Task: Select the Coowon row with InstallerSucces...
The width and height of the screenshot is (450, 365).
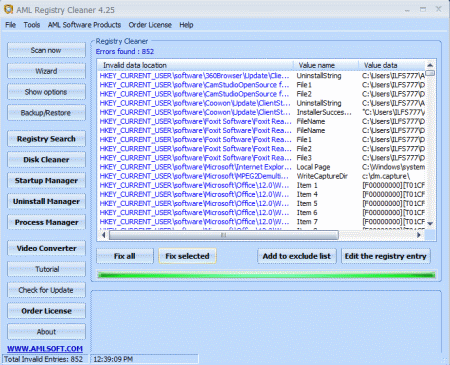Action: [262, 112]
